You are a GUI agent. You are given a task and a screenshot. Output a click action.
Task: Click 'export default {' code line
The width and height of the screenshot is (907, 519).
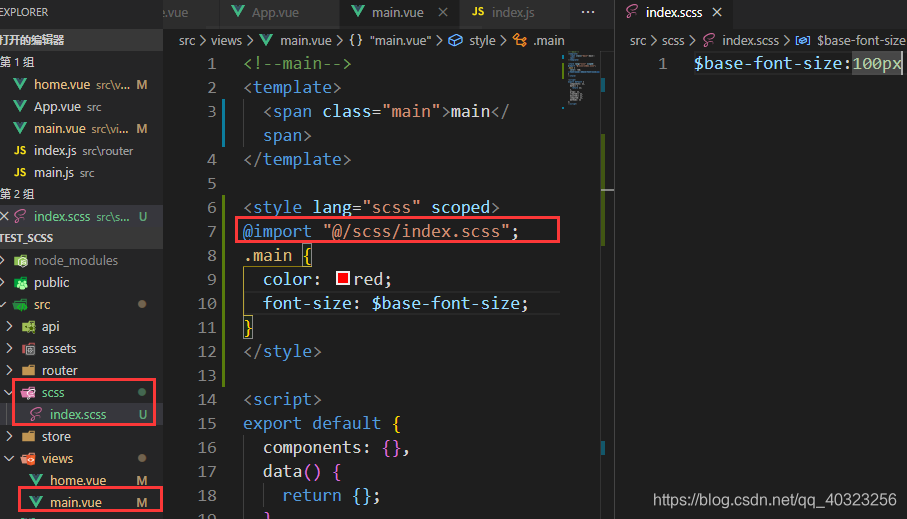[x=322, y=424]
